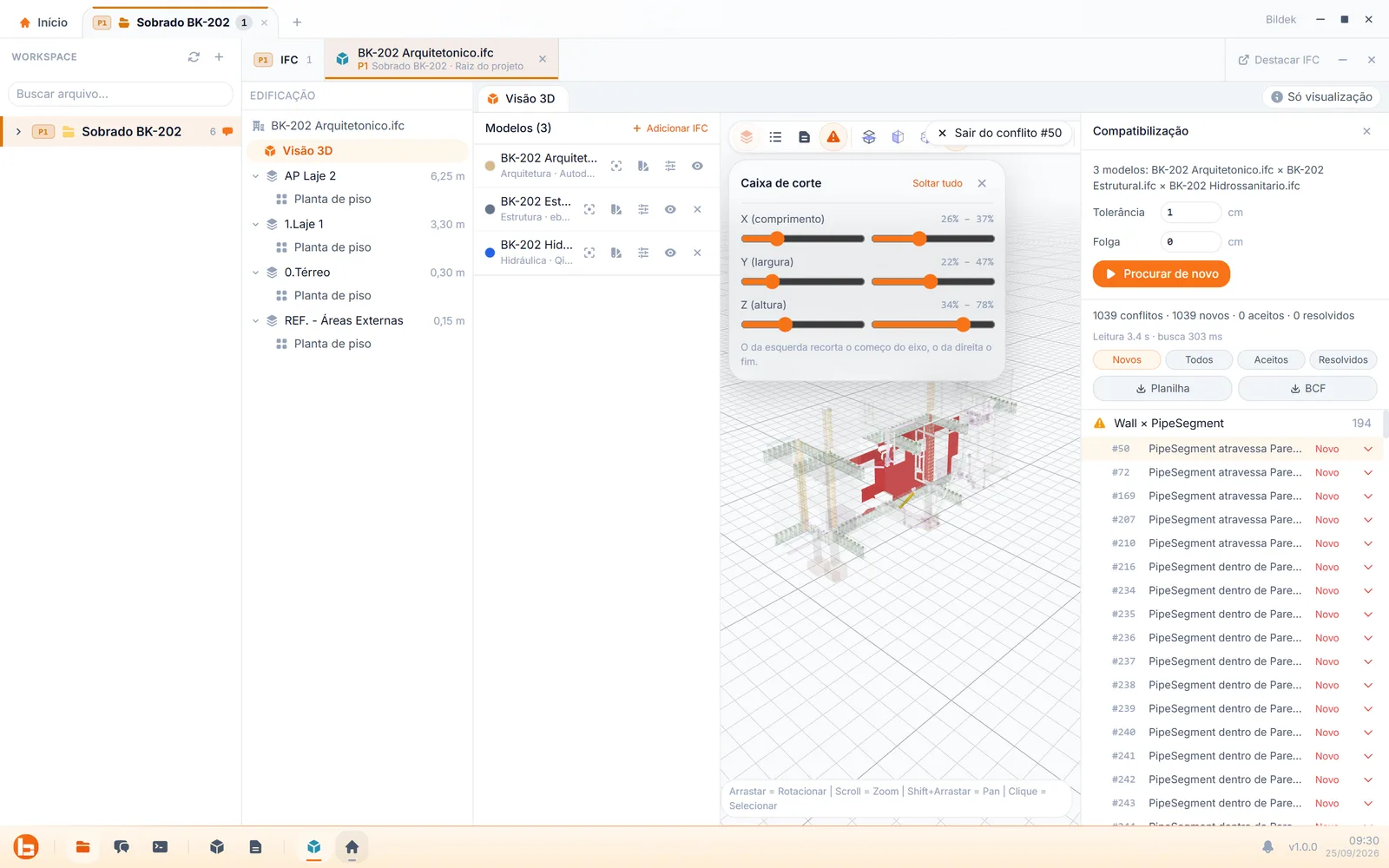Open settings sliders for BK-202 Est... model
The width and height of the screenshot is (1389, 868).
pos(643,209)
